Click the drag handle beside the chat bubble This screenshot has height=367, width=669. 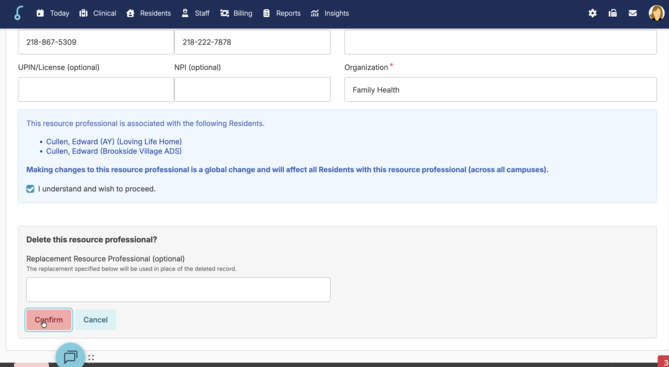tap(91, 358)
